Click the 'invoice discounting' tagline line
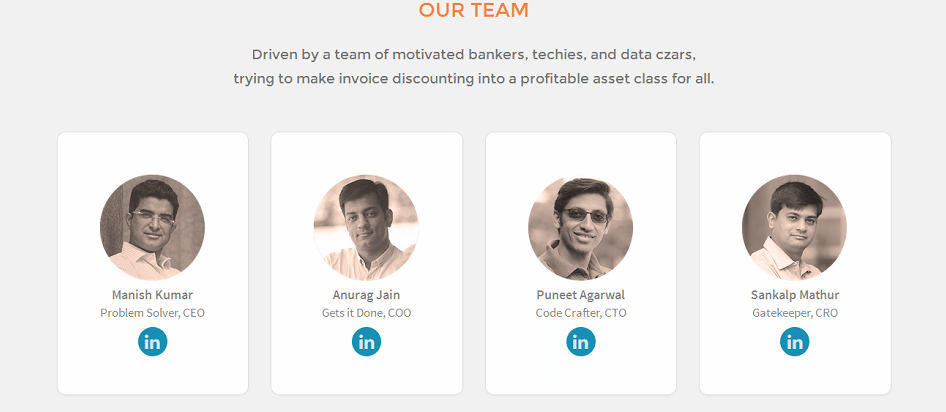 [x=473, y=78]
